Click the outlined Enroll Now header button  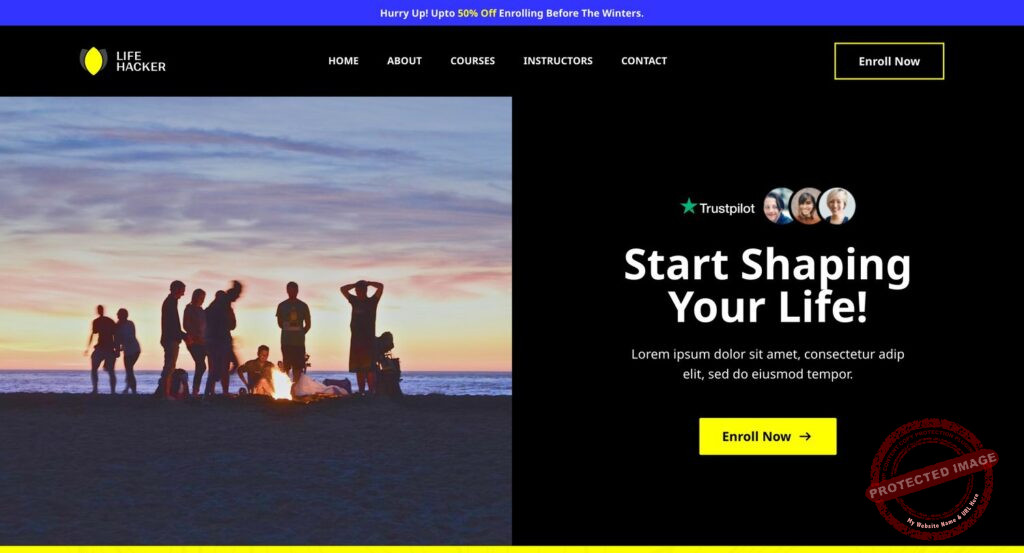click(889, 61)
